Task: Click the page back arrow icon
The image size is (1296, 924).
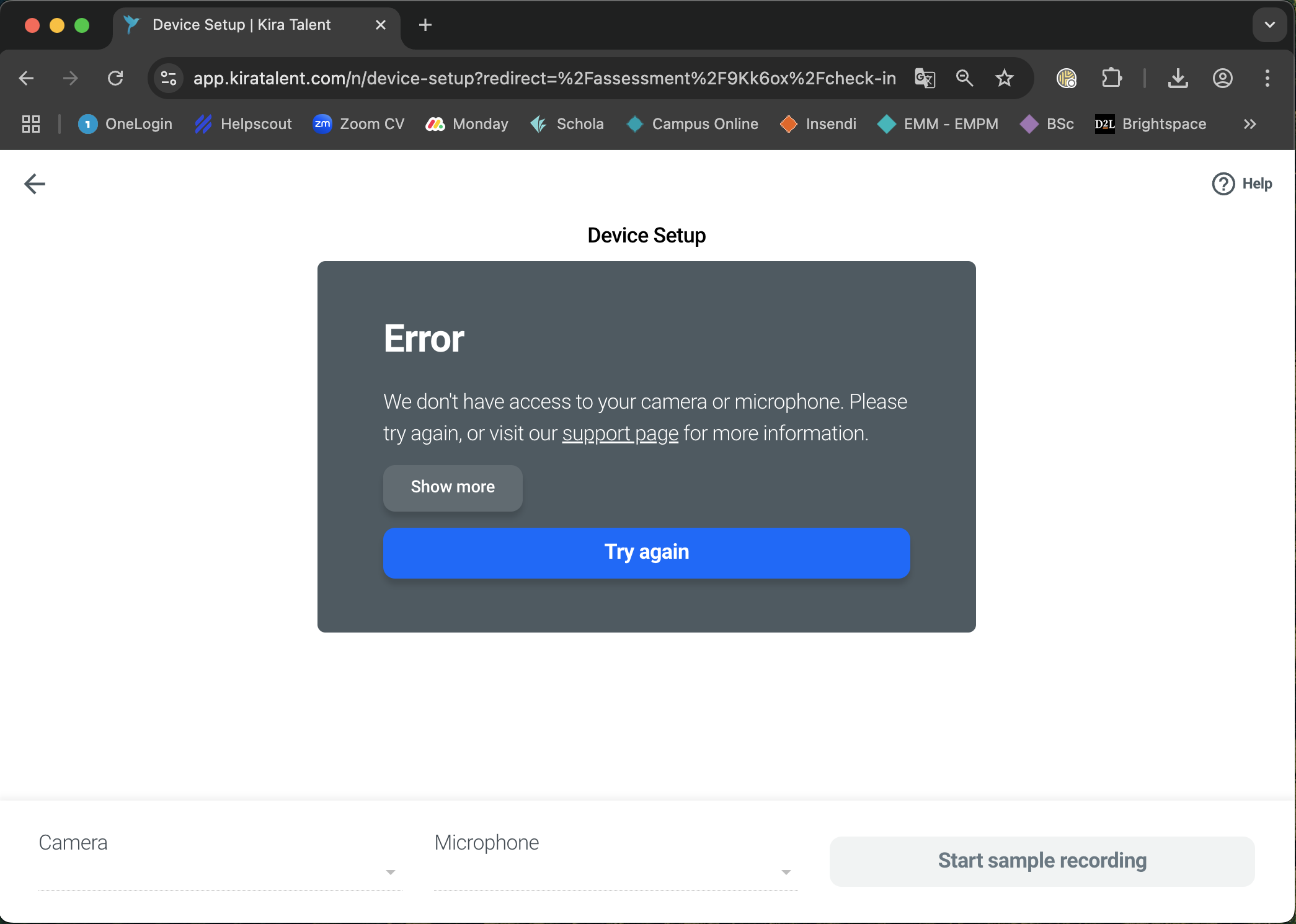Action: (35, 184)
